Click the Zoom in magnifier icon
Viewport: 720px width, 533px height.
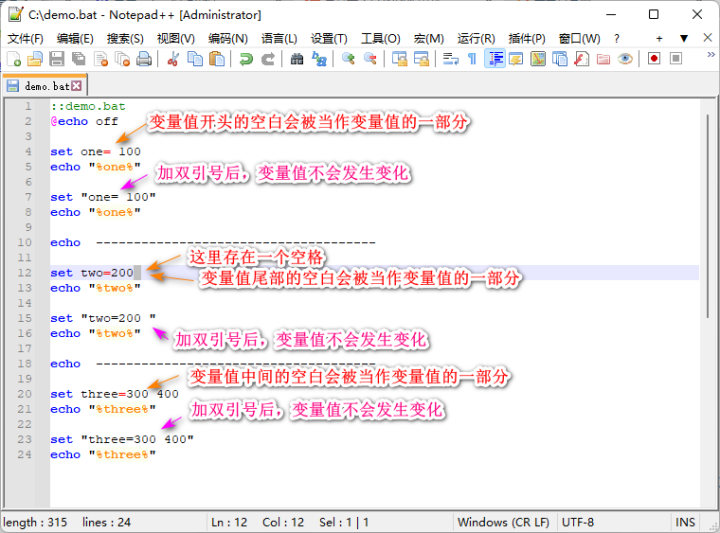349,59
